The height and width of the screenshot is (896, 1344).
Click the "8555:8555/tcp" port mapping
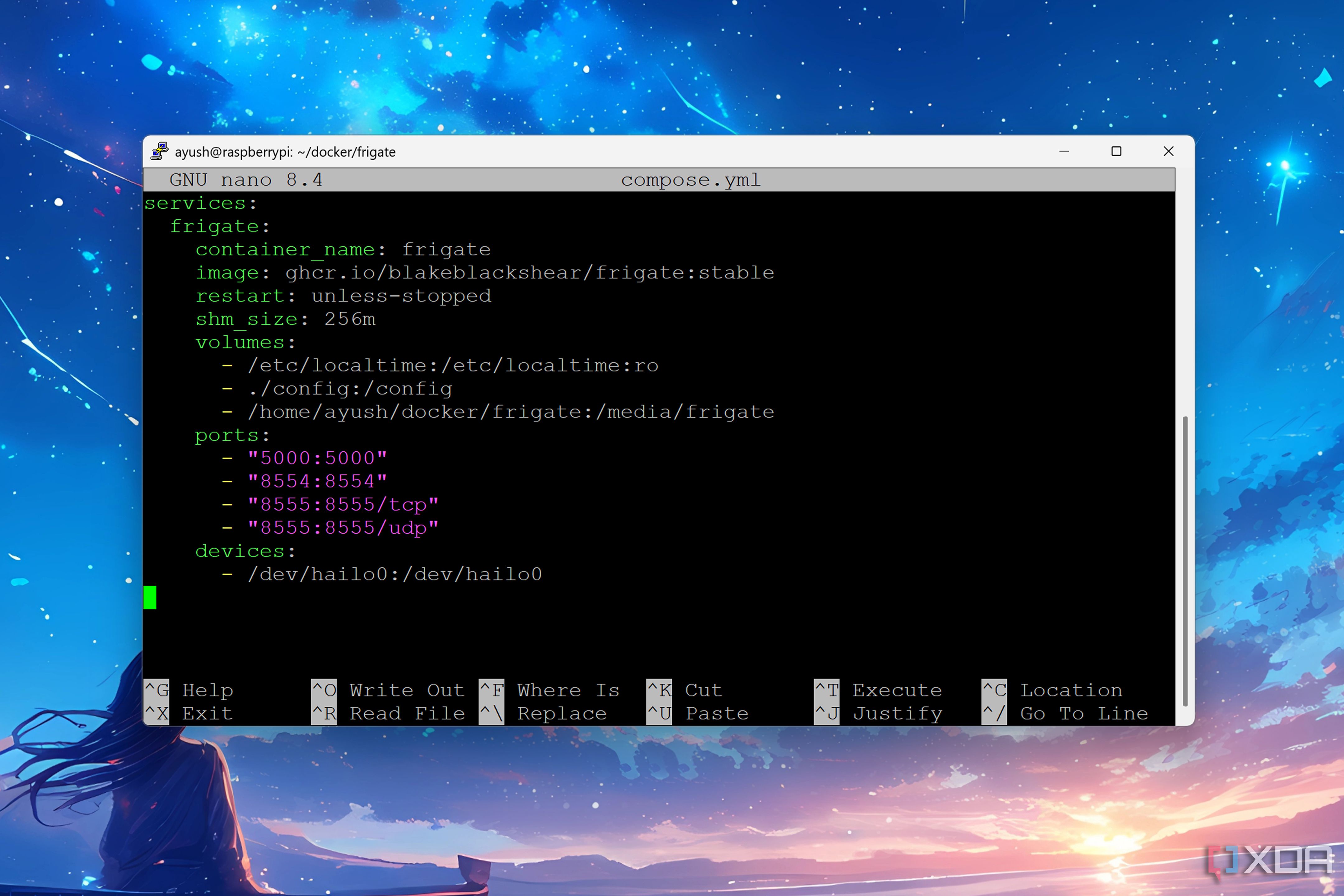pyautogui.click(x=343, y=505)
